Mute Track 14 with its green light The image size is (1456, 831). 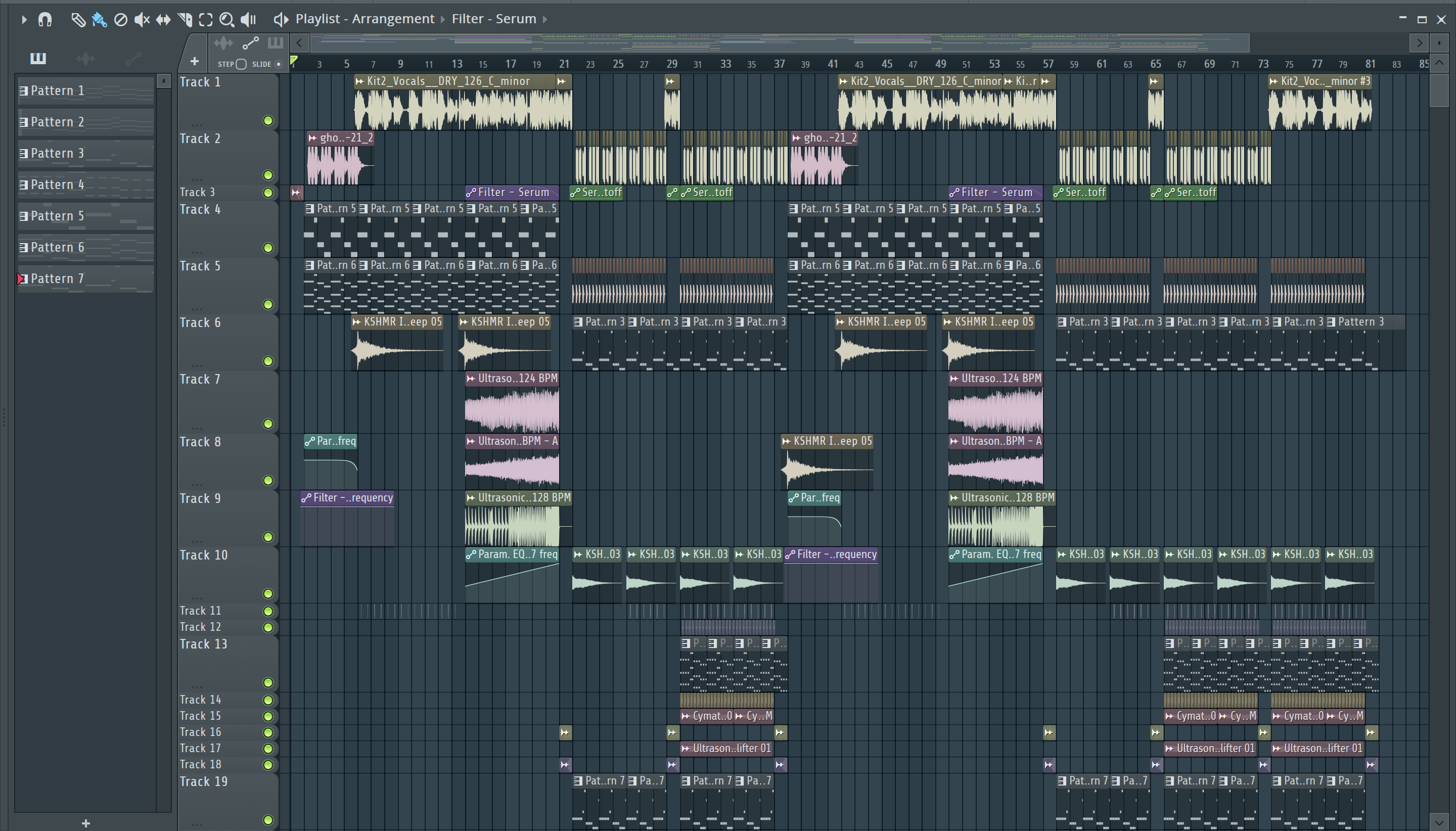click(267, 700)
